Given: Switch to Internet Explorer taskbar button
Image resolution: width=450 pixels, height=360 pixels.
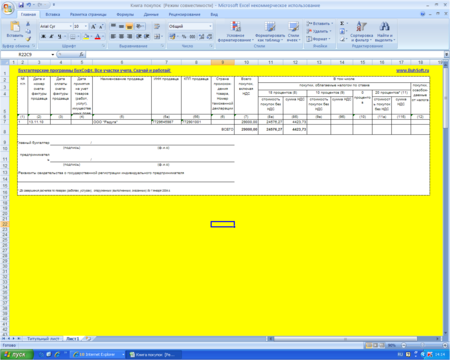Looking at the screenshot, I should tap(97, 355).
